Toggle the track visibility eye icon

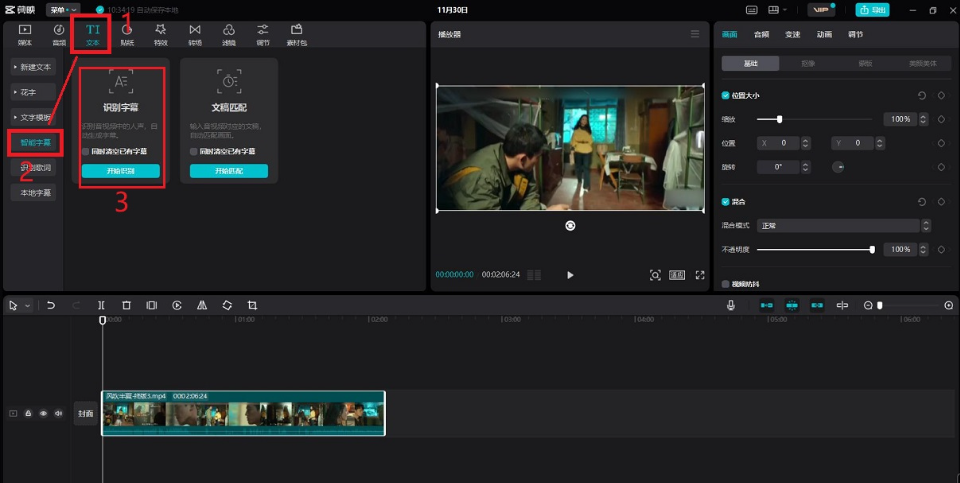[43, 413]
